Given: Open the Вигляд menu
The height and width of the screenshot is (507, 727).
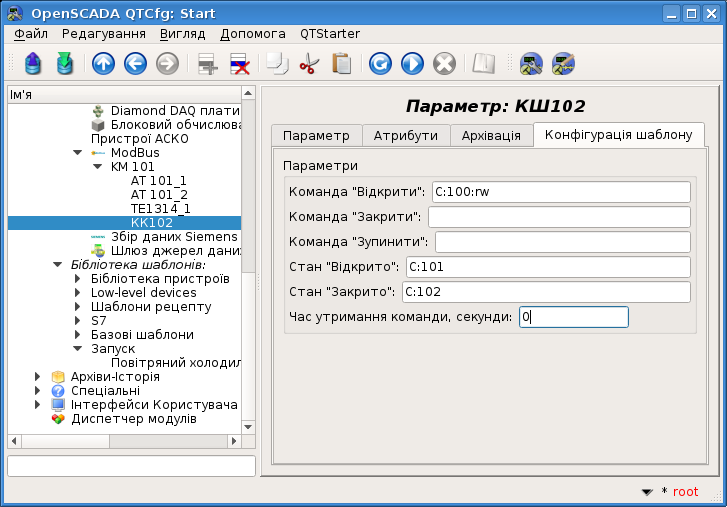Looking at the screenshot, I should [182, 34].
